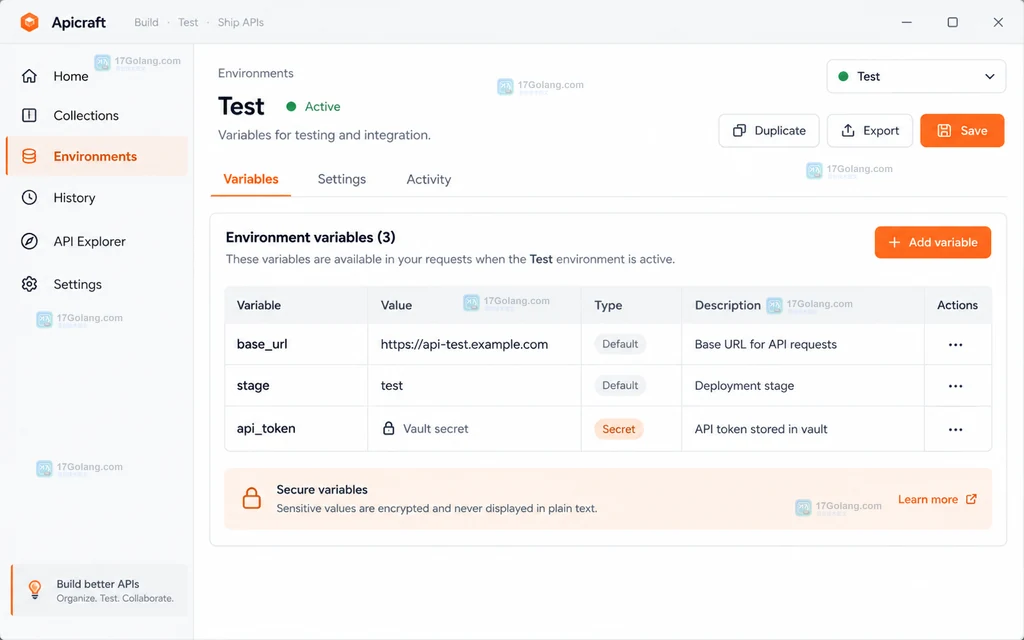Screen dimensions: 1024x640
Task: Select the Collections sidebar icon
Action: (29, 116)
